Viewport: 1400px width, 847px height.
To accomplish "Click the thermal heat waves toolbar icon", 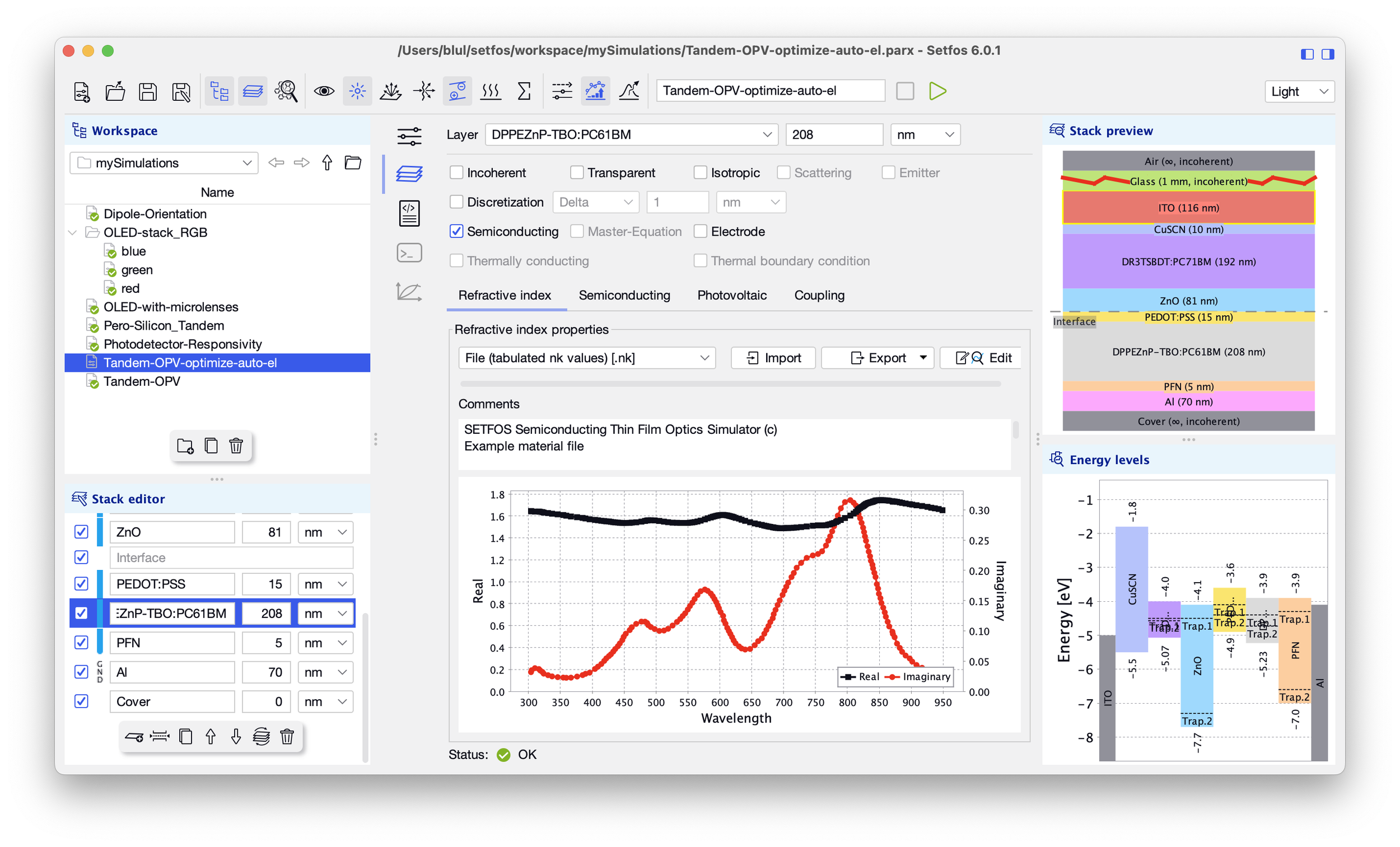I will (x=491, y=91).
